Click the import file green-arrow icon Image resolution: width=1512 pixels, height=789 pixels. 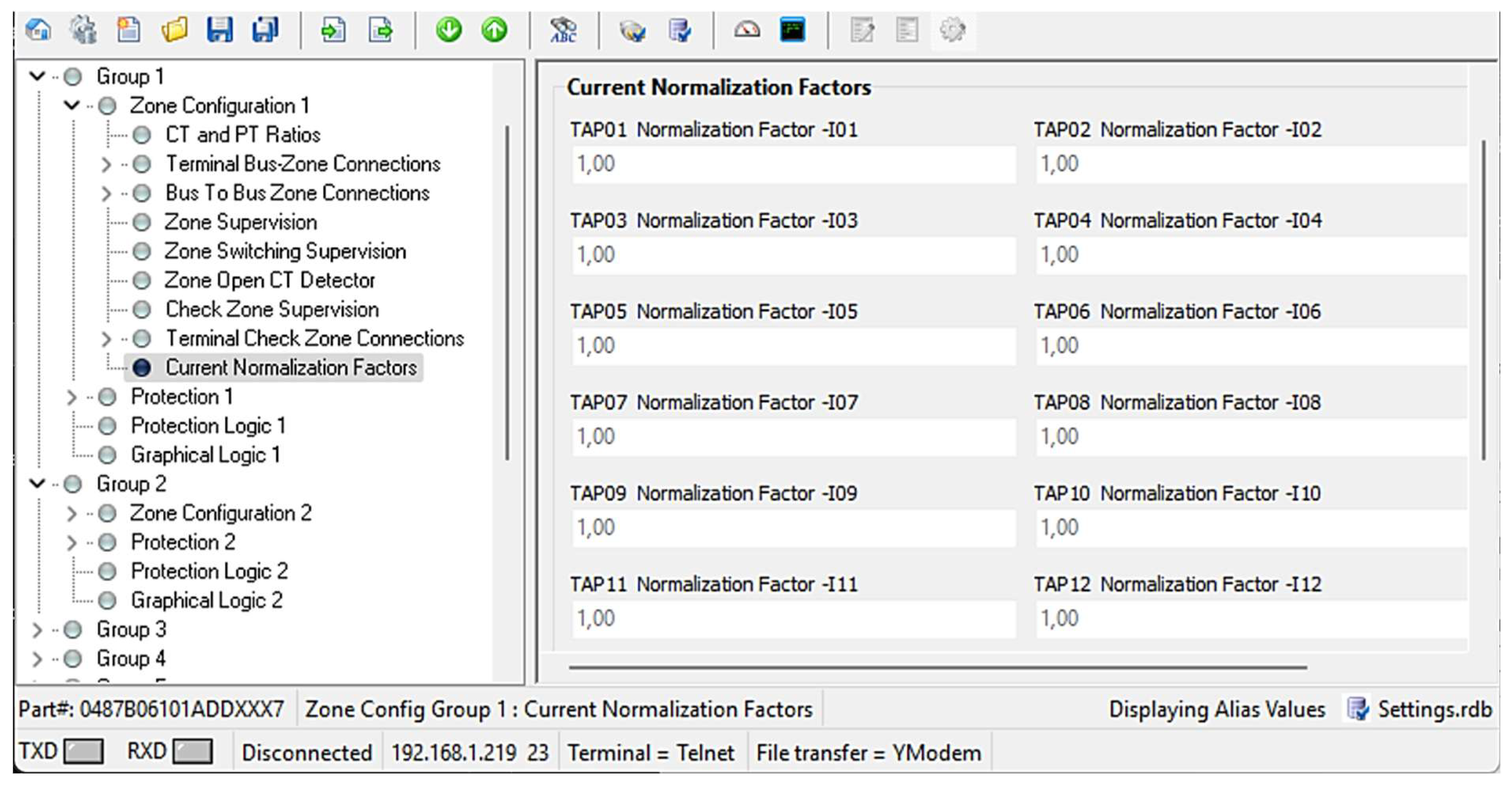(333, 30)
